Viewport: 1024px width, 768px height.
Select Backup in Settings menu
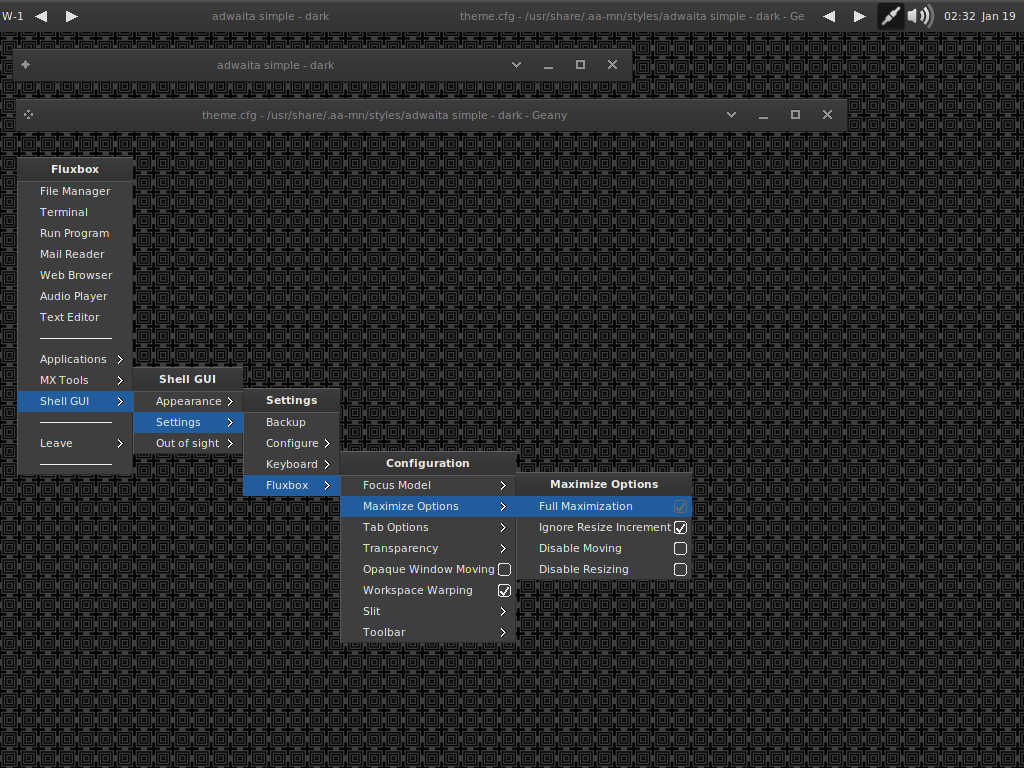tap(291, 422)
